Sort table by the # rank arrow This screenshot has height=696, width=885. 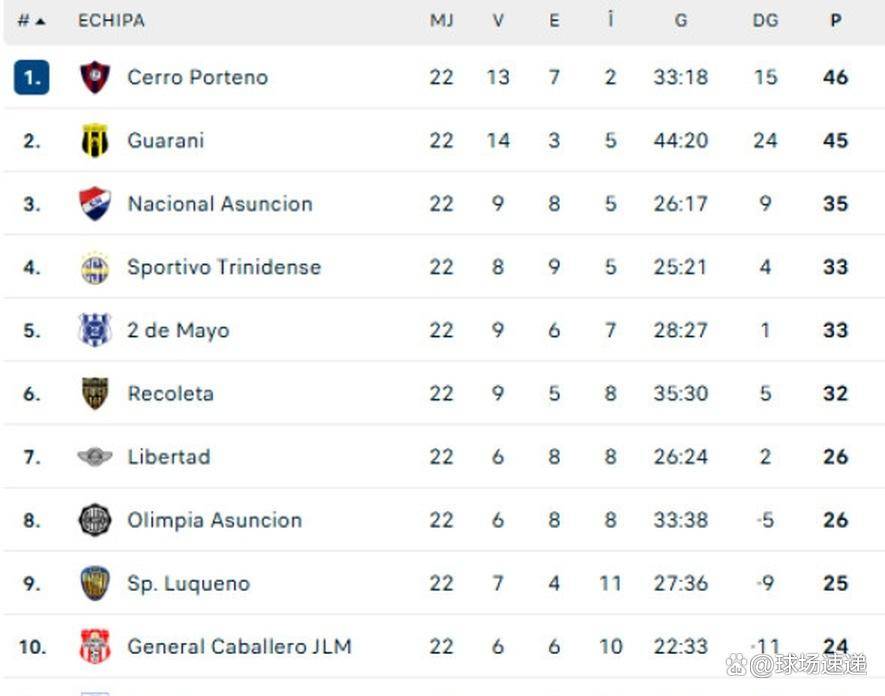(31, 20)
